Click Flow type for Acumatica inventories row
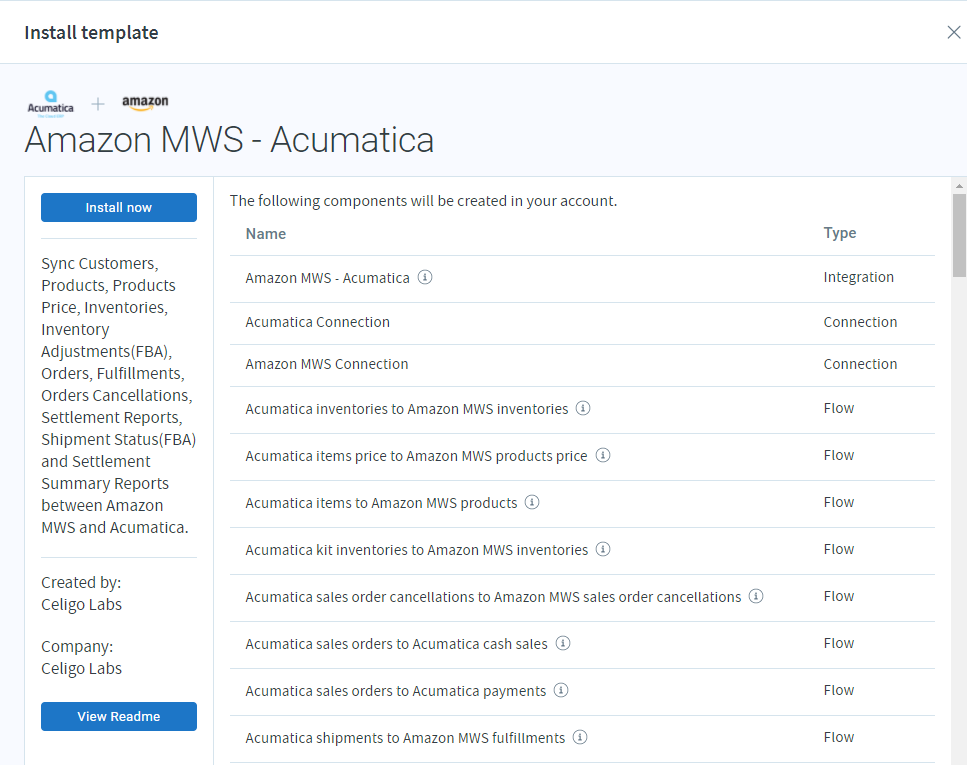Screen dimensions: 967x765 coord(839,408)
